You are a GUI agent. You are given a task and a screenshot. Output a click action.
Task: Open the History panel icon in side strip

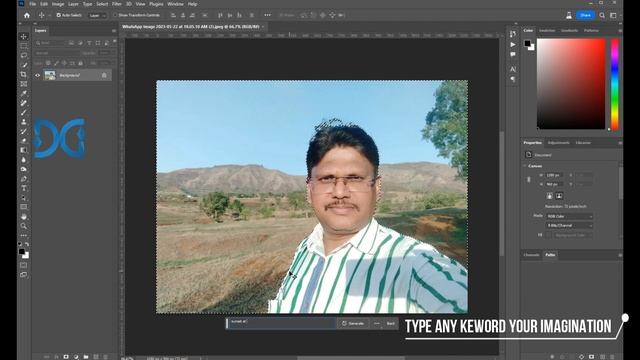pos(513,34)
